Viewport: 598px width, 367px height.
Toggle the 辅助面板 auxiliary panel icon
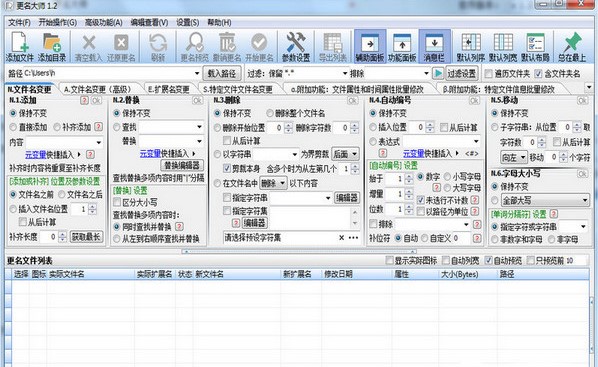[x=370, y=47]
